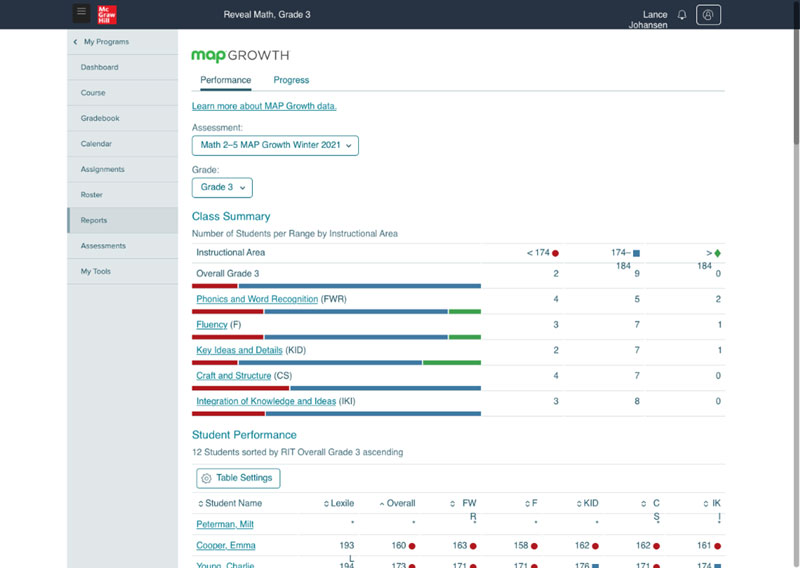Sort table by Student Name column
The width and height of the screenshot is (800, 568).
point(230,503)
